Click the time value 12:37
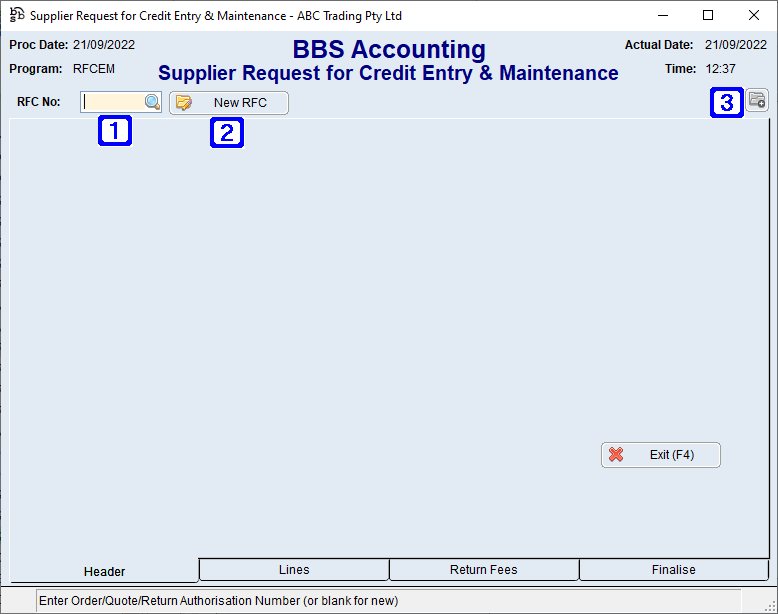The width and height of the screenshot is (778, 614). click(720, 68)
